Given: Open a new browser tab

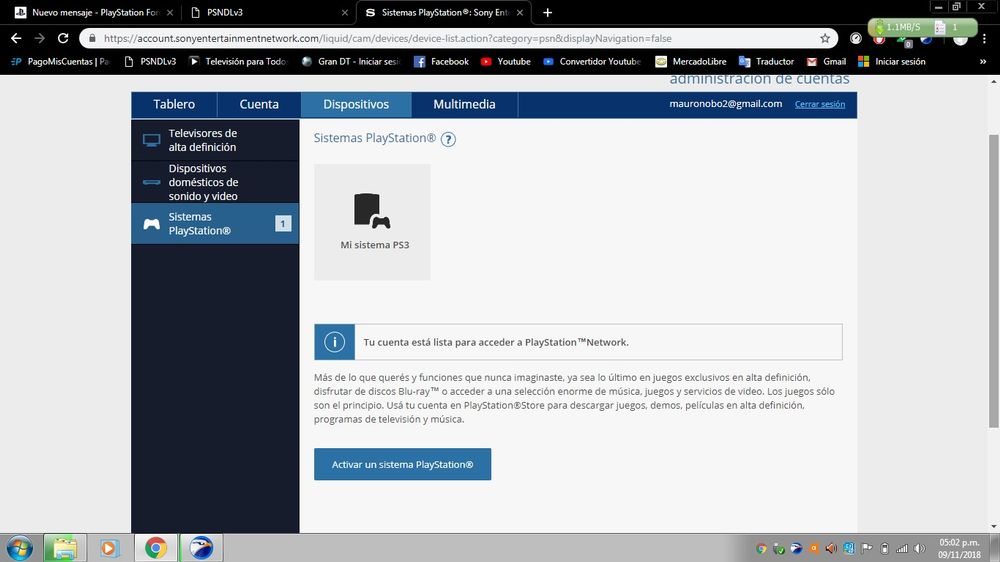Looking at the screenshot, I should tap(547, 12).
